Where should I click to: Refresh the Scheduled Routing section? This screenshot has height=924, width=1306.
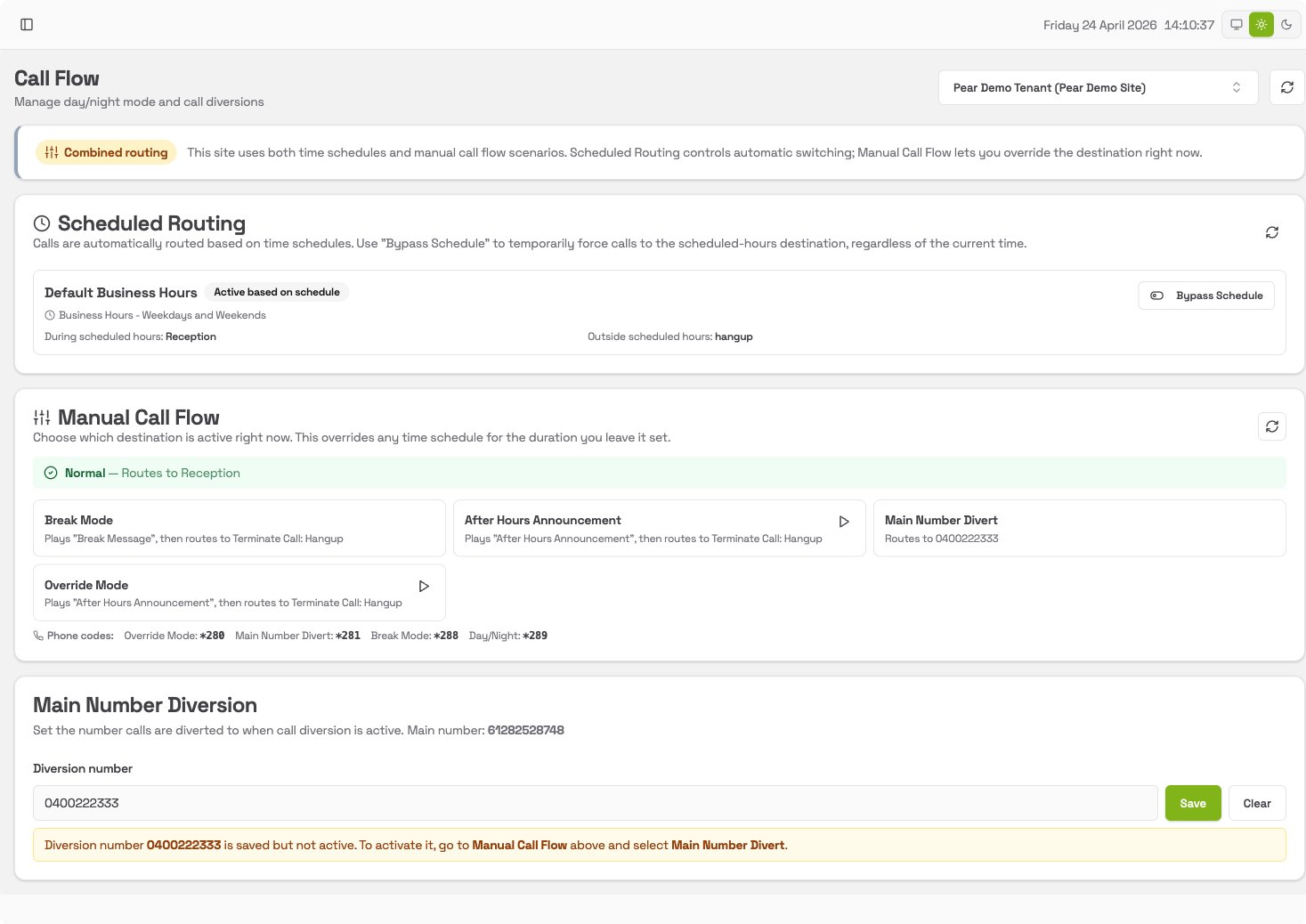pyautogui.click(x=1272, y=232)
